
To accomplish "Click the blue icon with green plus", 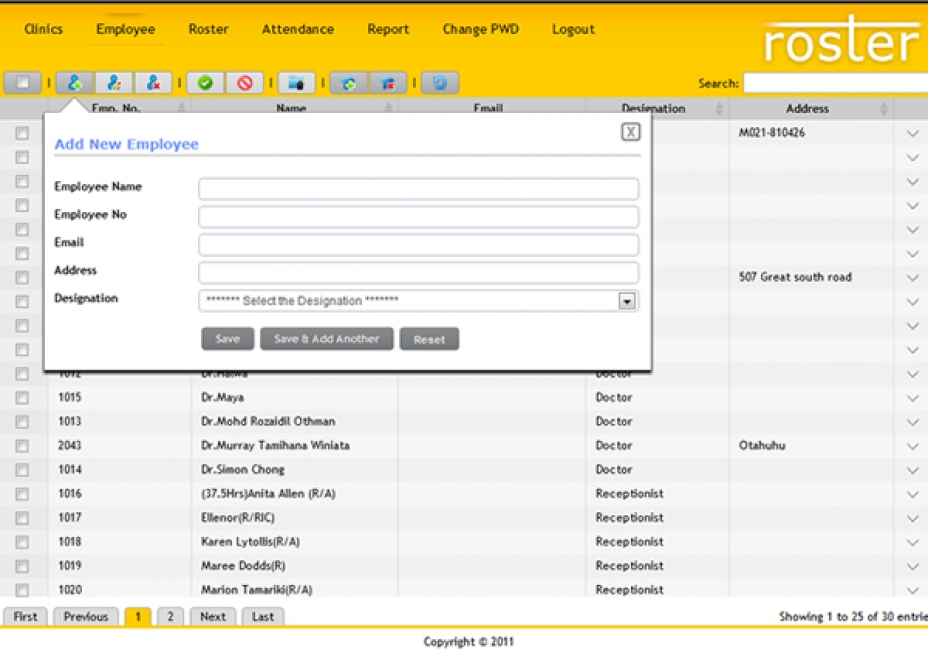I will [x=349, y=83].
